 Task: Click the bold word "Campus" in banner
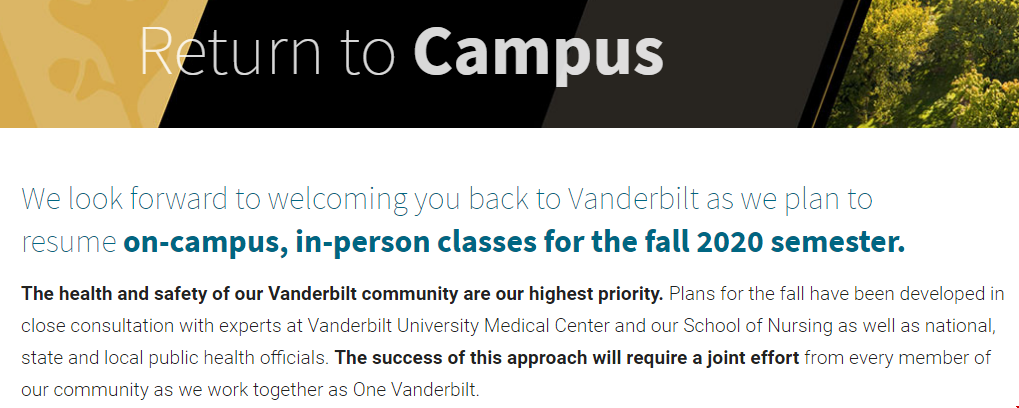(x=538, y=50)
